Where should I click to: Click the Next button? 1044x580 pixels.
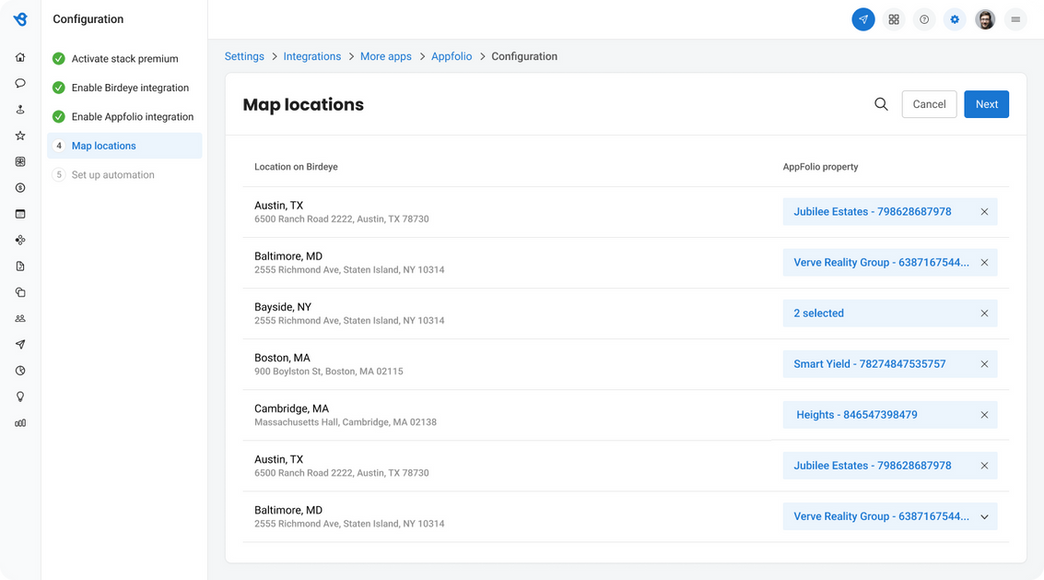[986, 104]
